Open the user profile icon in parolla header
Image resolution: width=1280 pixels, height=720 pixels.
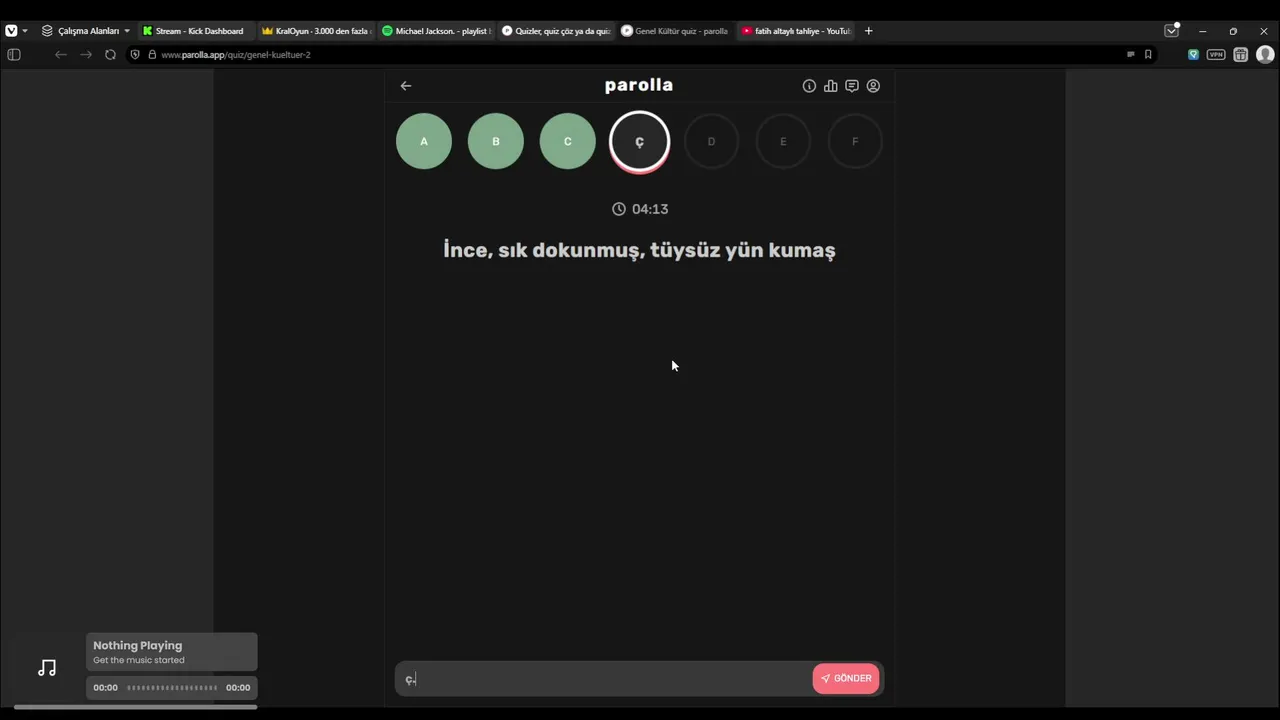tap(873, 86)
